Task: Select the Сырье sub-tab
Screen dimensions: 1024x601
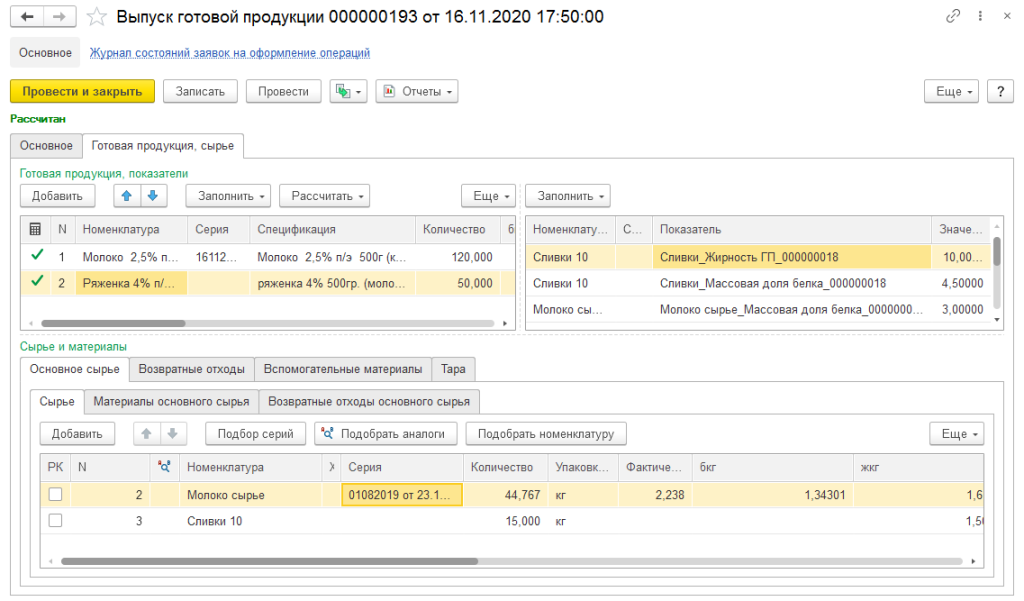Action: (x=57, y=401)
